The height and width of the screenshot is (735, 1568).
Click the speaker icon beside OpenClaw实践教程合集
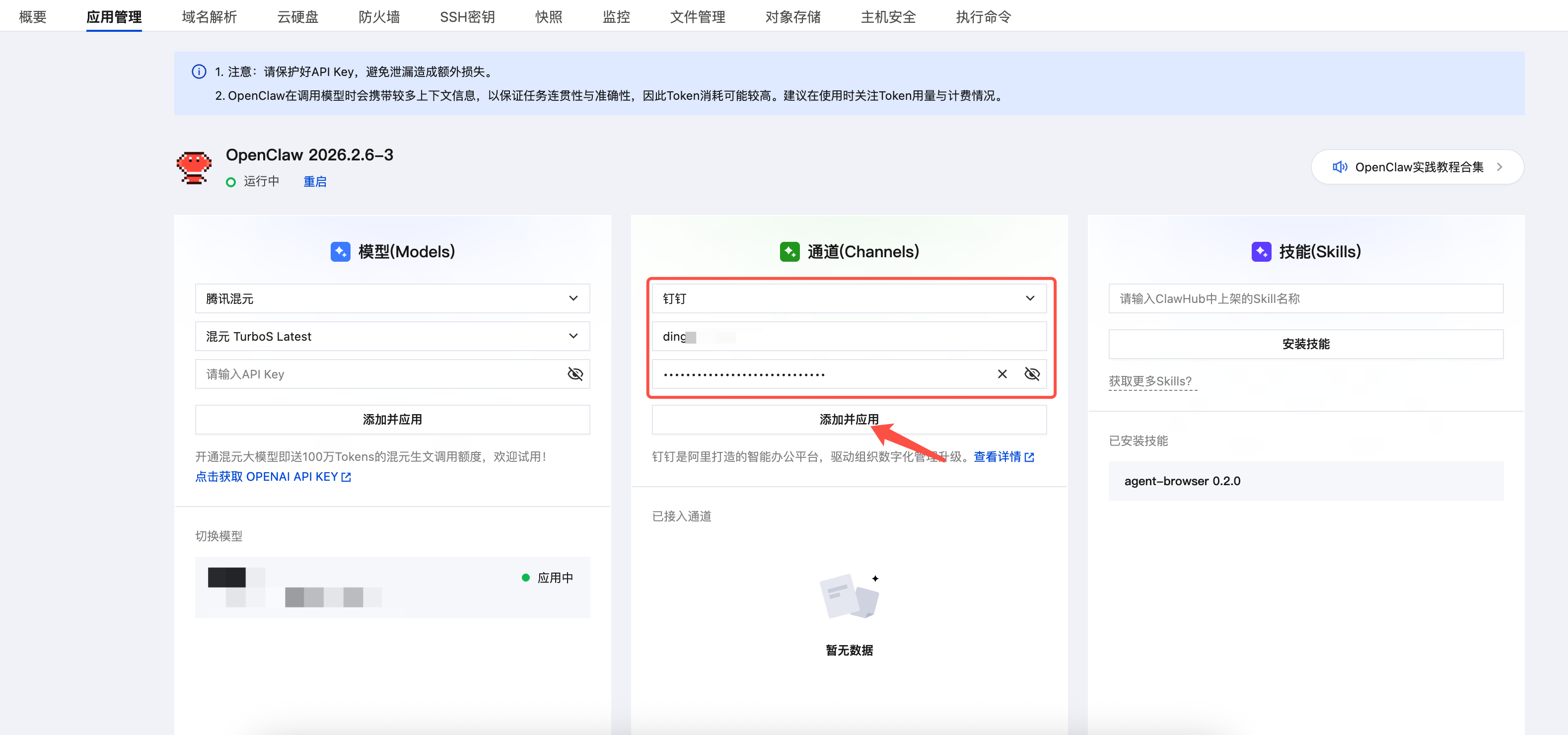coord(1340,167)
